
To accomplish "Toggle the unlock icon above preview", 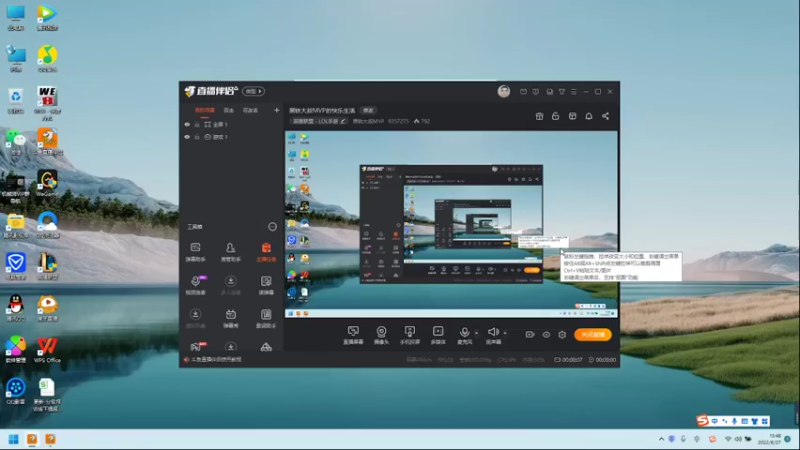I will (x=556, y=116).
